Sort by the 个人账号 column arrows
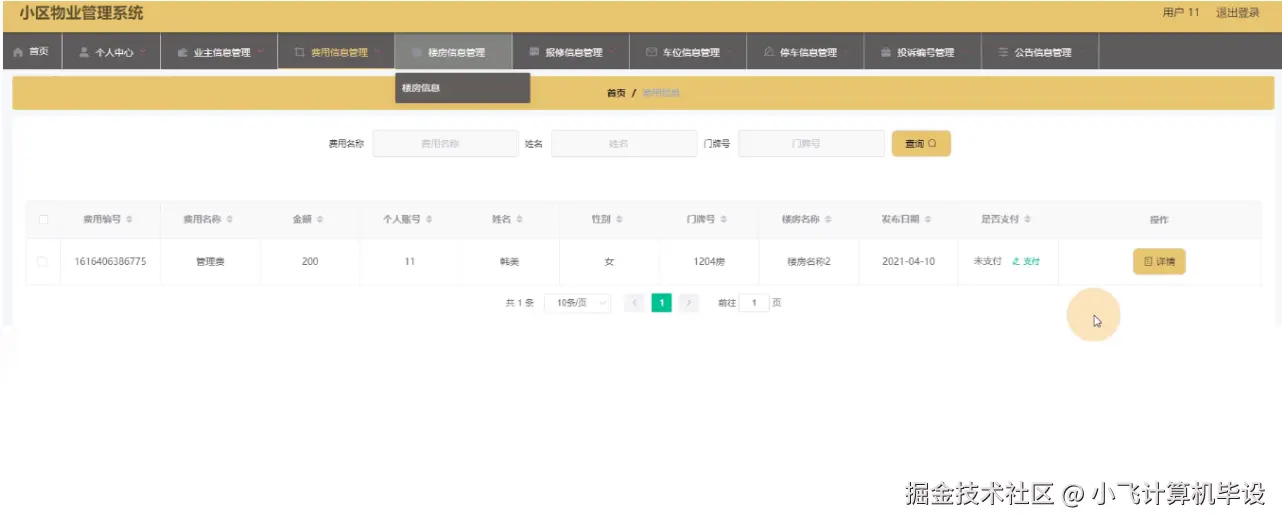This screenshot has width=1282, height=524. (428, 219)
